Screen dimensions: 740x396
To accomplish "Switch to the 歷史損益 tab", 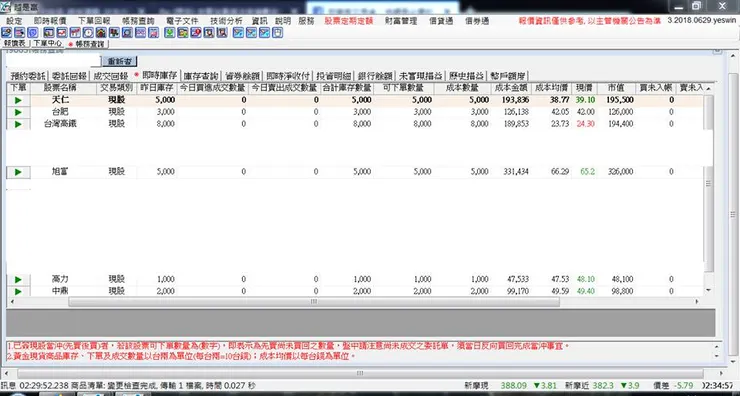I will (467, 76).
